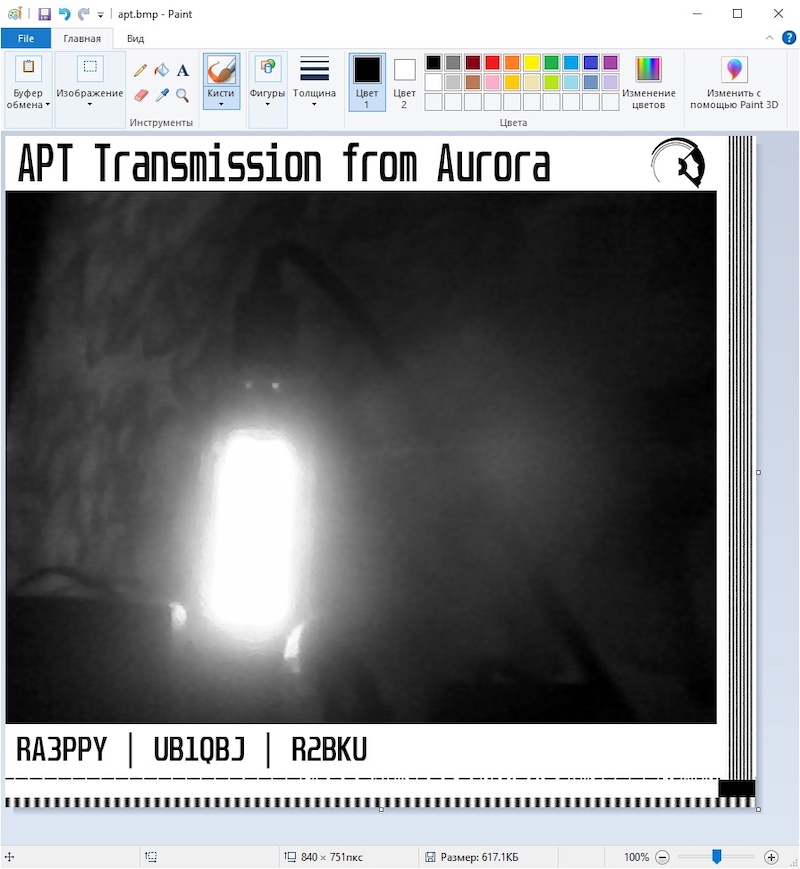Collapse the ribbon with the chevron
The height and width of the screenshot is (869, 800).
[x=769, y=38]
